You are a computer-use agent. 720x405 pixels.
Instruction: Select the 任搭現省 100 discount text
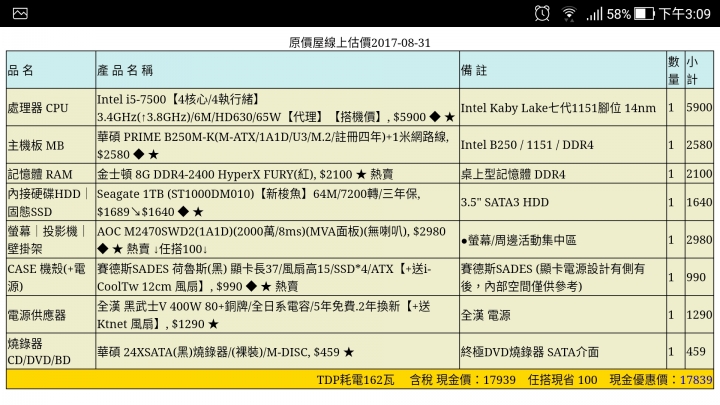562,380
